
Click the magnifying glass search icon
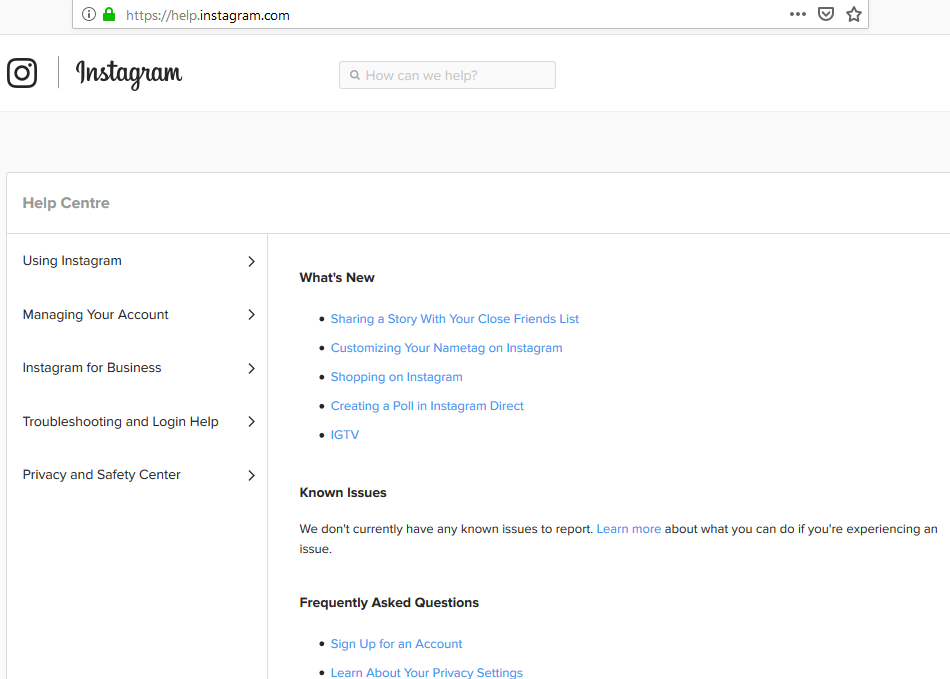[355, 75]
